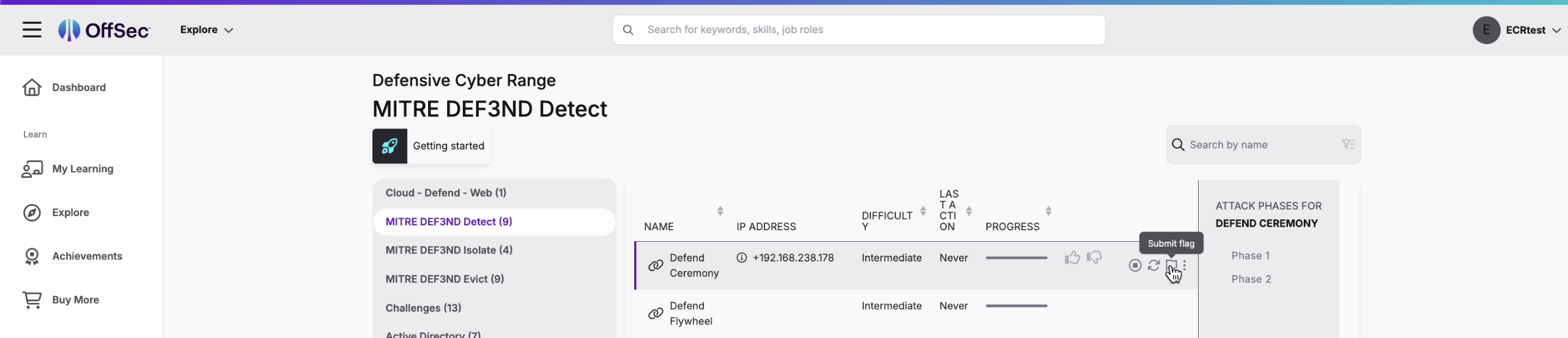Open the ECRtest account menu

(x=1517, y=30)
